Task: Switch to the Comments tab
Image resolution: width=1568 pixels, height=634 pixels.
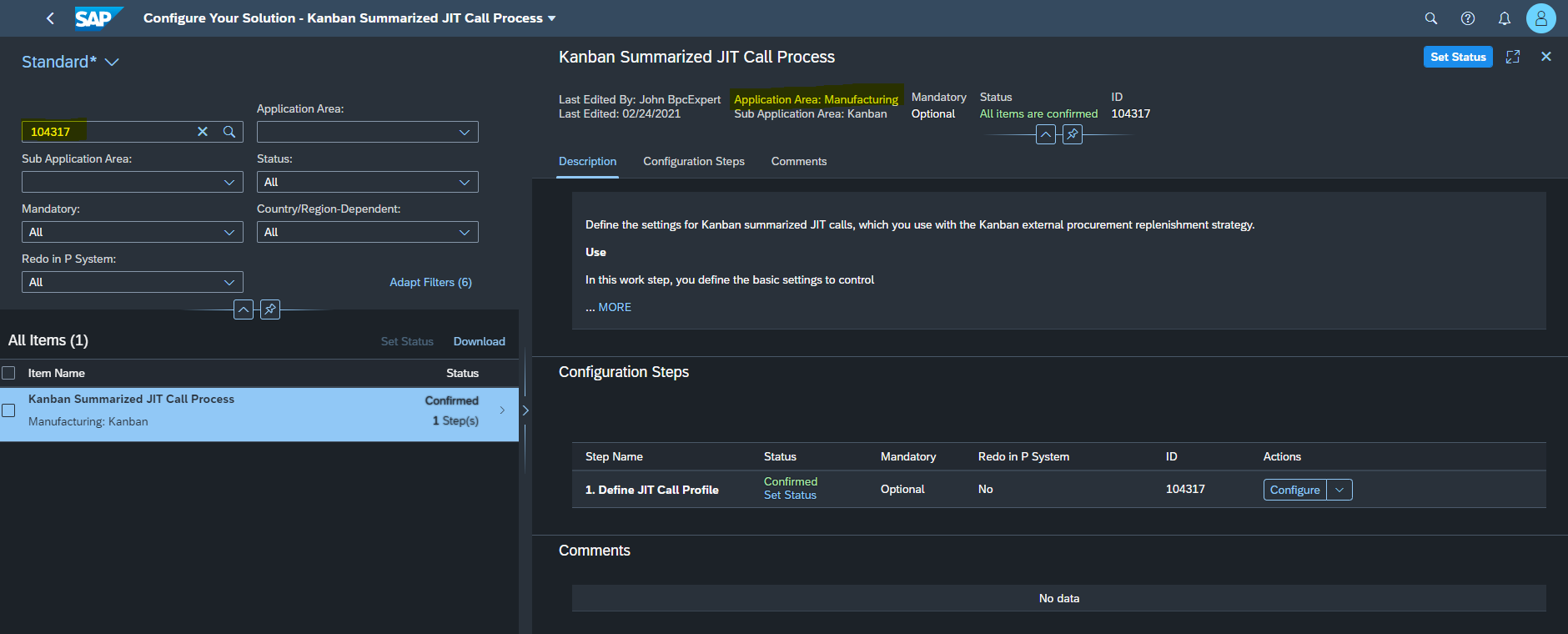Action: click(x=799, y=161)
